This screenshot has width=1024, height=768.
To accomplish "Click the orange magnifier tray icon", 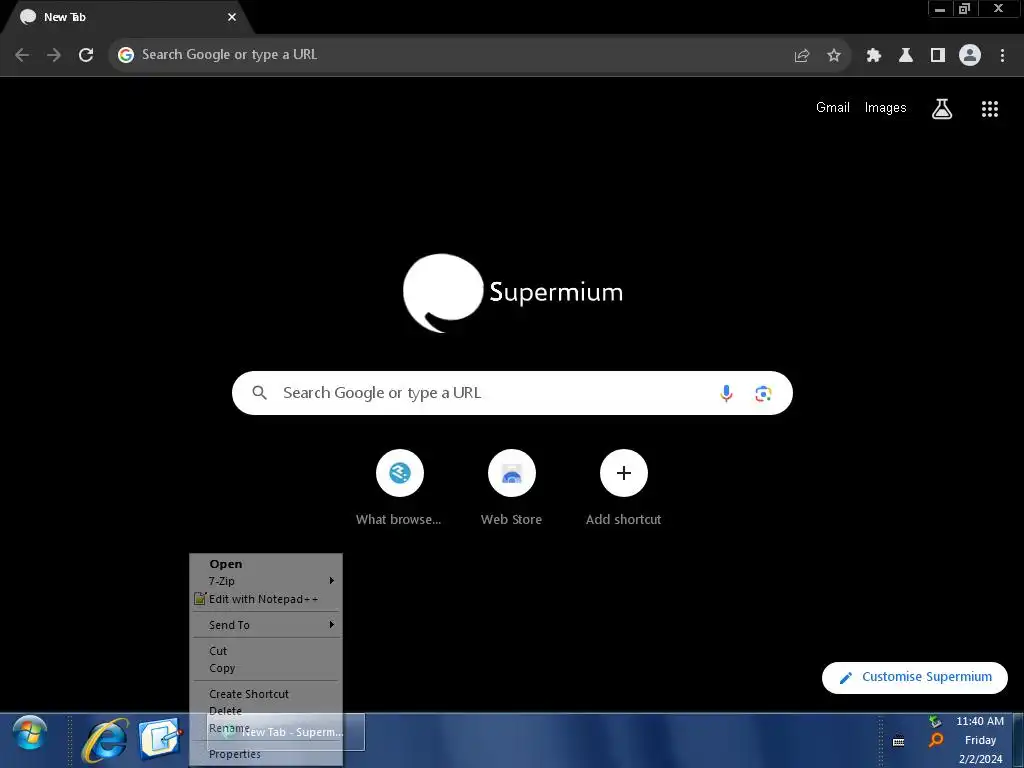I will click(936, 740).
